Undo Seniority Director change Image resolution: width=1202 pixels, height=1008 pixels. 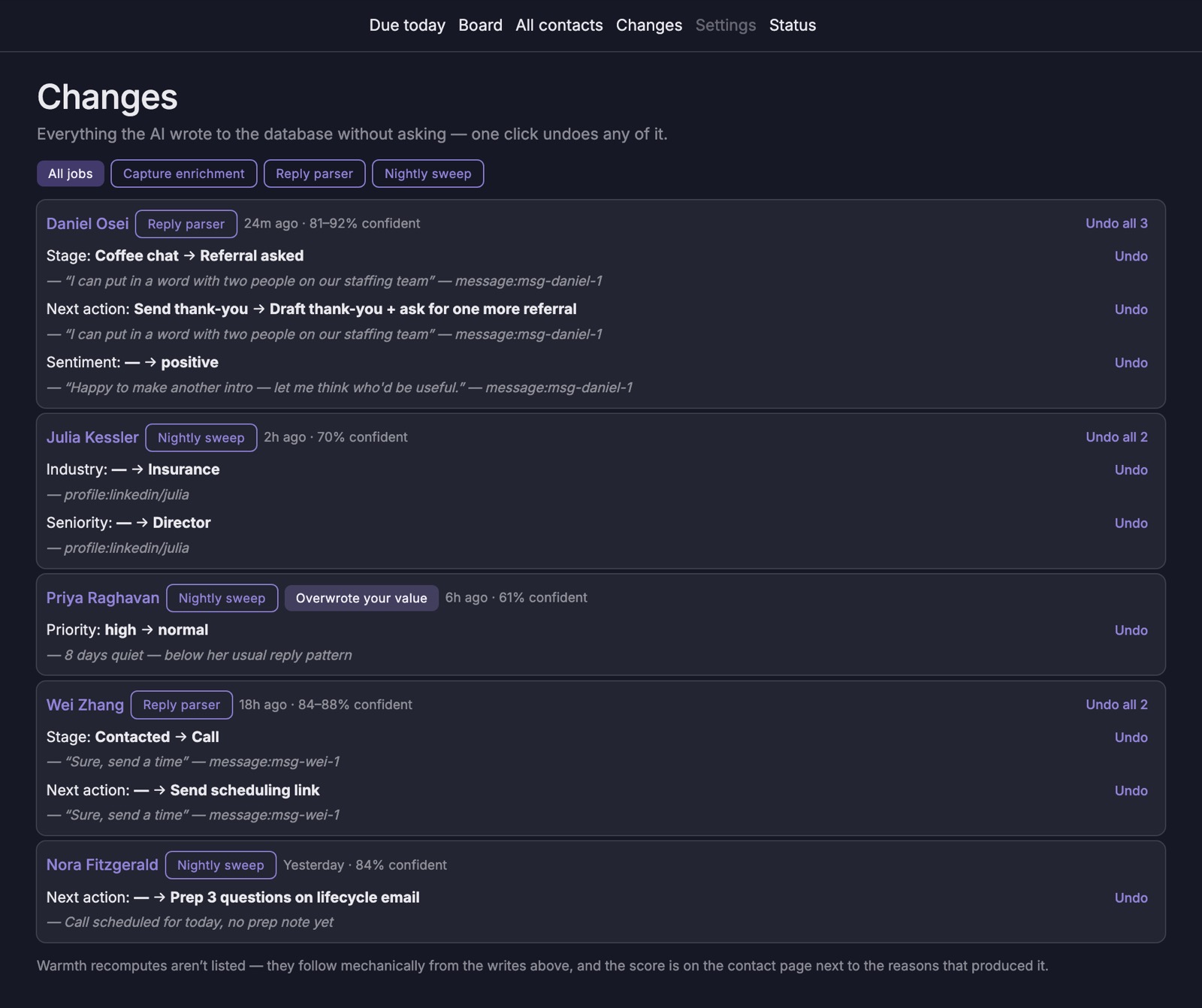coord(1131,524)
